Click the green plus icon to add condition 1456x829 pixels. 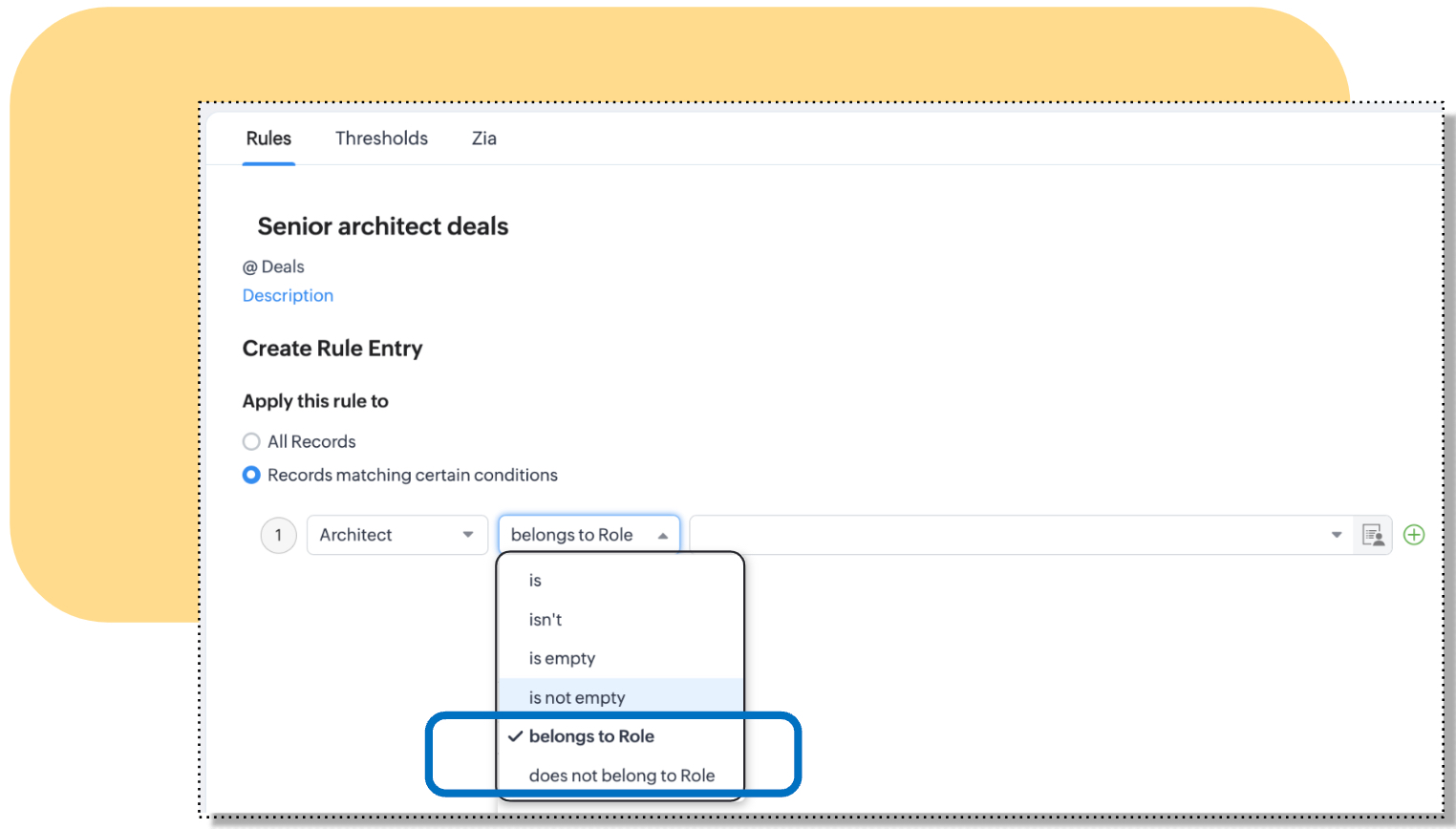[1414, 535]
